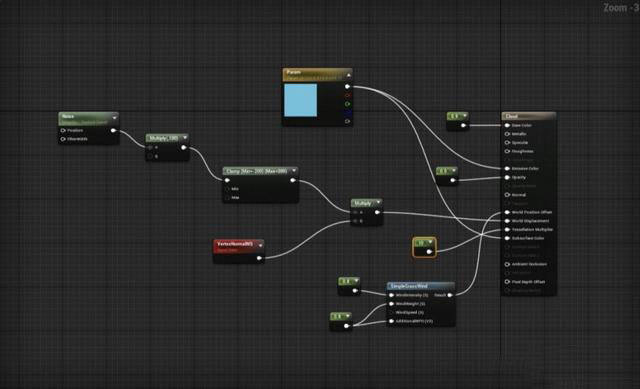
Task: Click output pin of constant feeding WindWeight
Action: pos(347,325)
